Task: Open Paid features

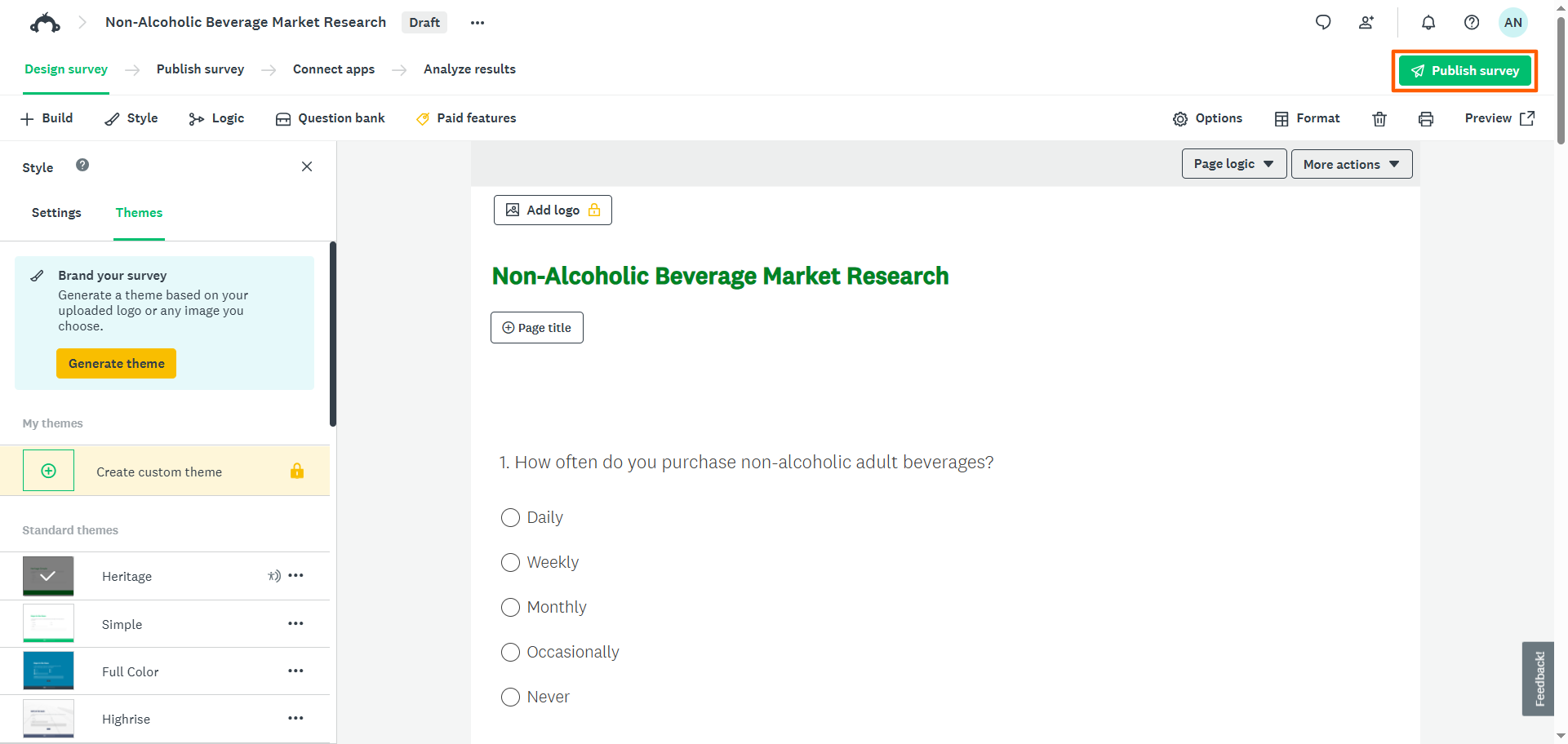Action: pyautogui.click(x=466, y=118)
